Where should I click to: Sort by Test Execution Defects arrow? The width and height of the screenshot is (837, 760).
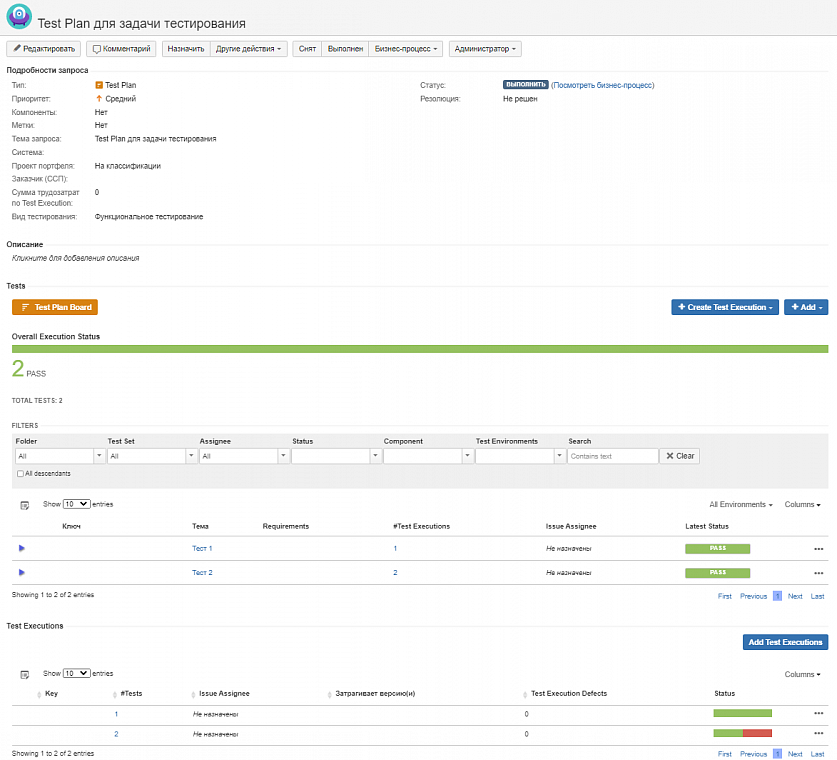point(525,694)
